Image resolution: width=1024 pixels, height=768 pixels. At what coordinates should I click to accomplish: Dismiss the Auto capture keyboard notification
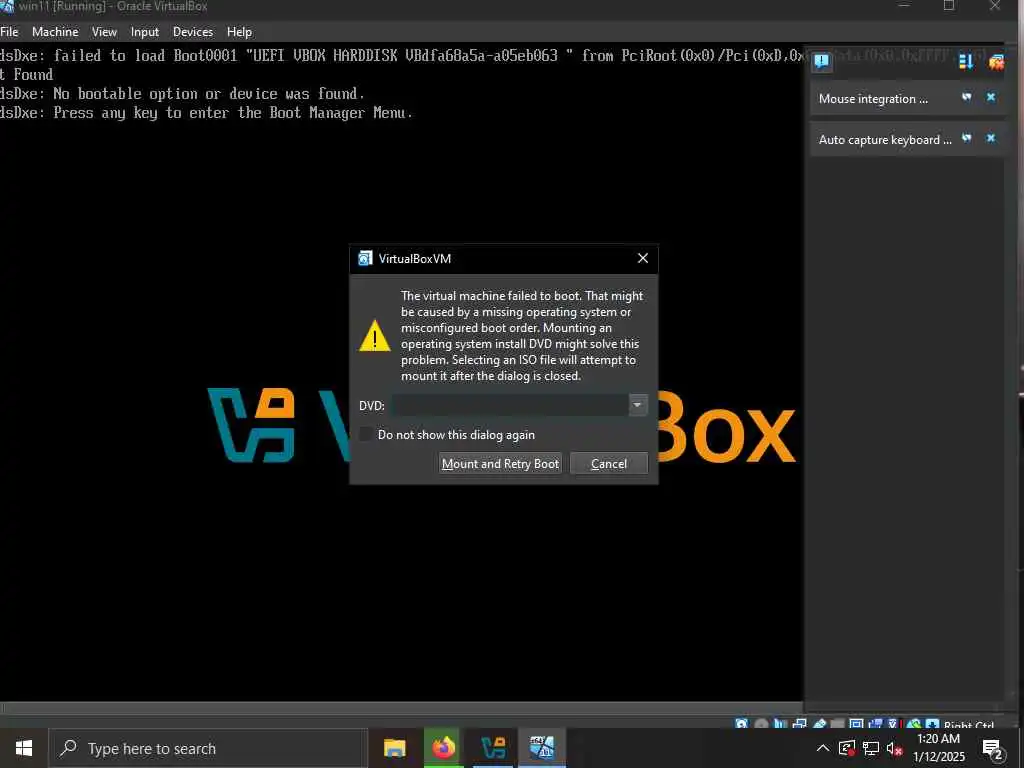pyautogui.click(x=991, y=138)
